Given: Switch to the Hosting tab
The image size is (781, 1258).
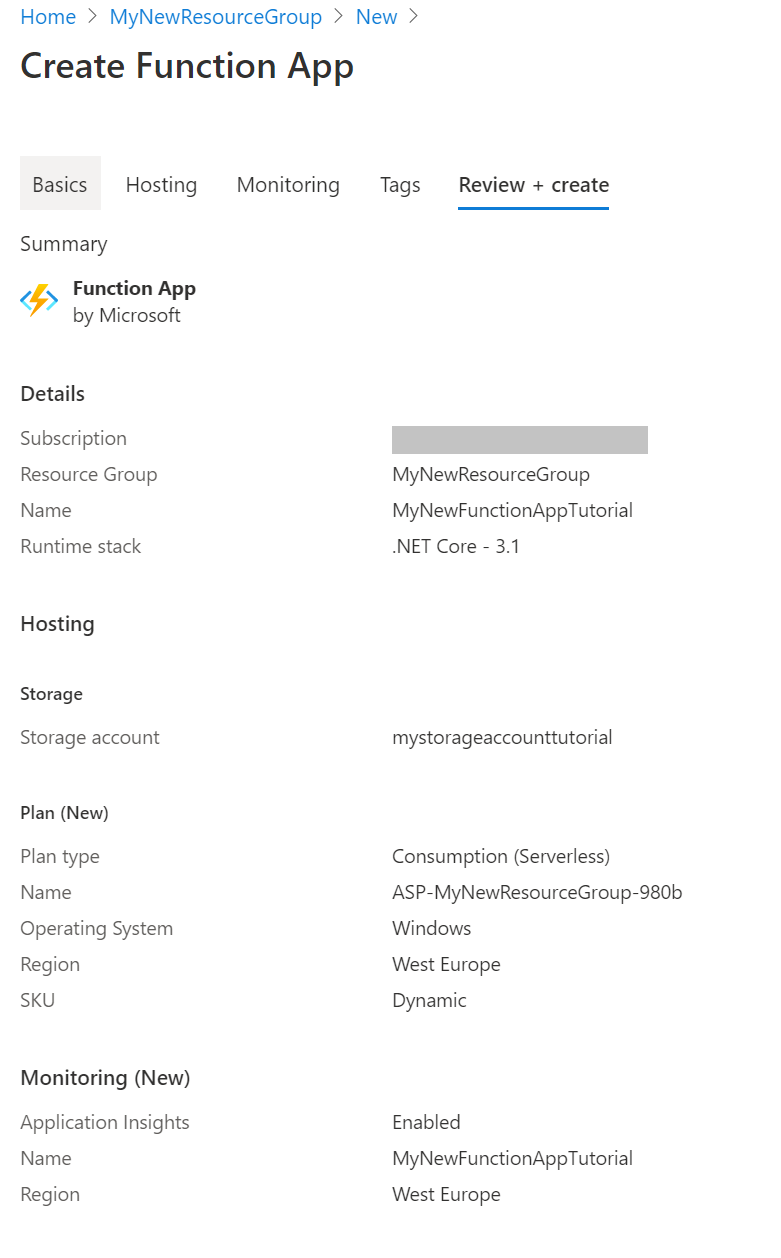Looking at the screenshot, I should (x=161, y=184).
